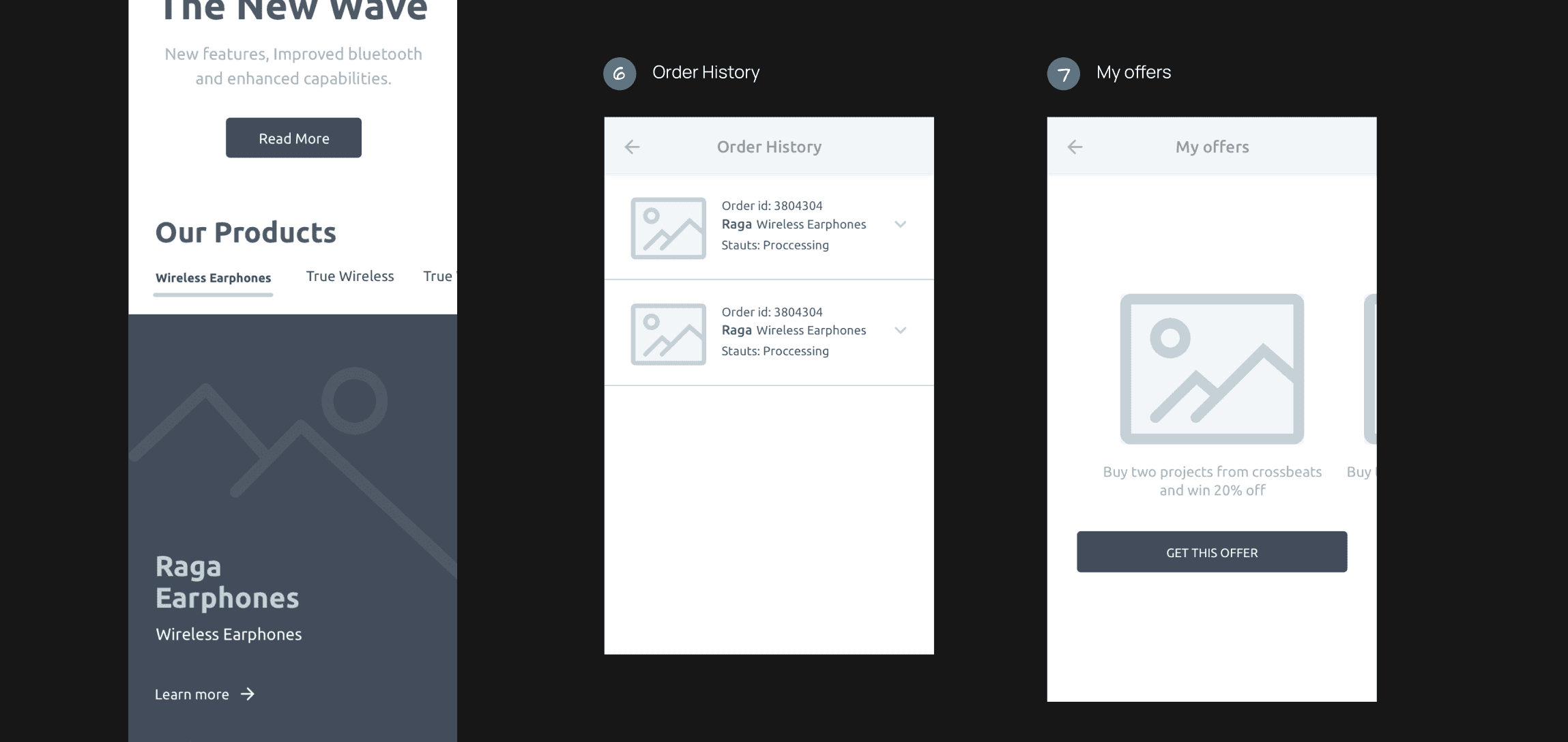
Task: Open the partially visible third product tab
Action: (439, 276)
